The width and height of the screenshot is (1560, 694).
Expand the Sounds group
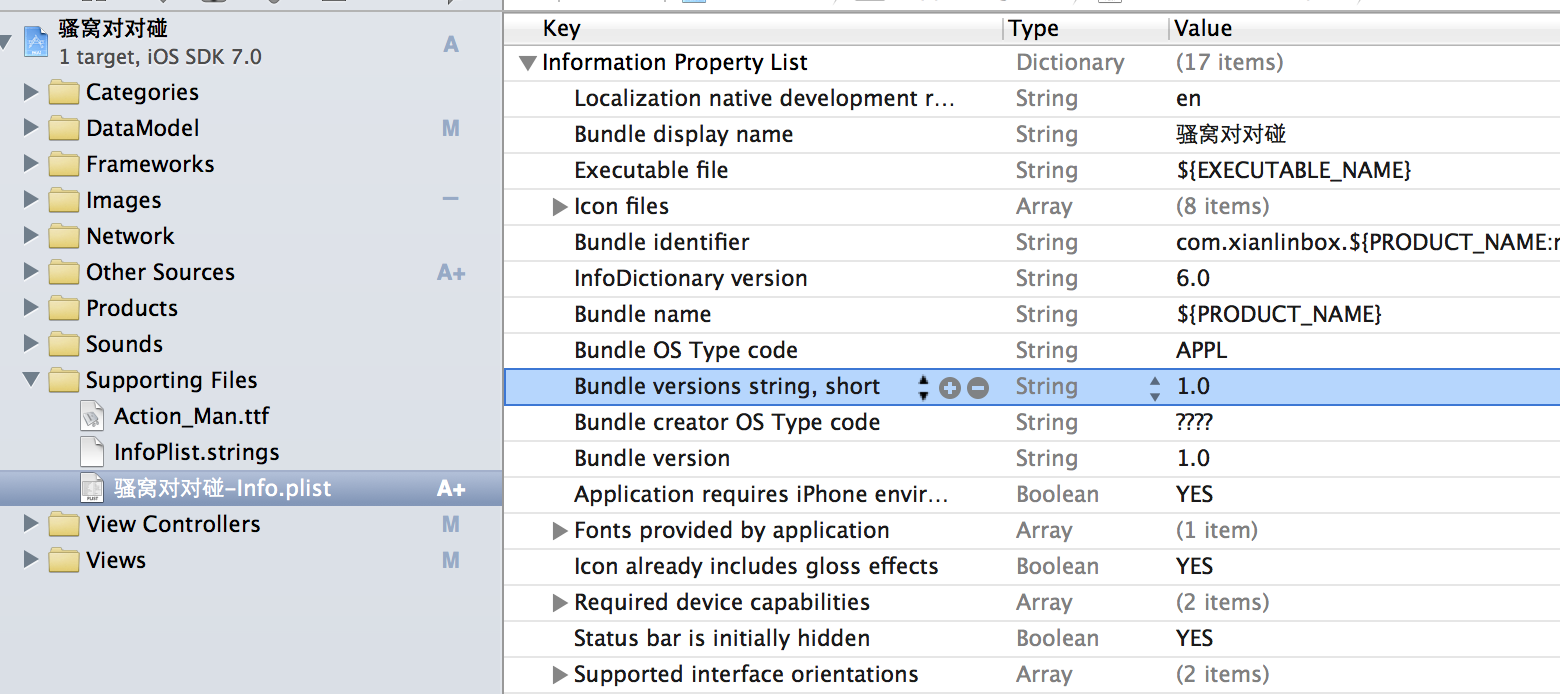point(31,345)
